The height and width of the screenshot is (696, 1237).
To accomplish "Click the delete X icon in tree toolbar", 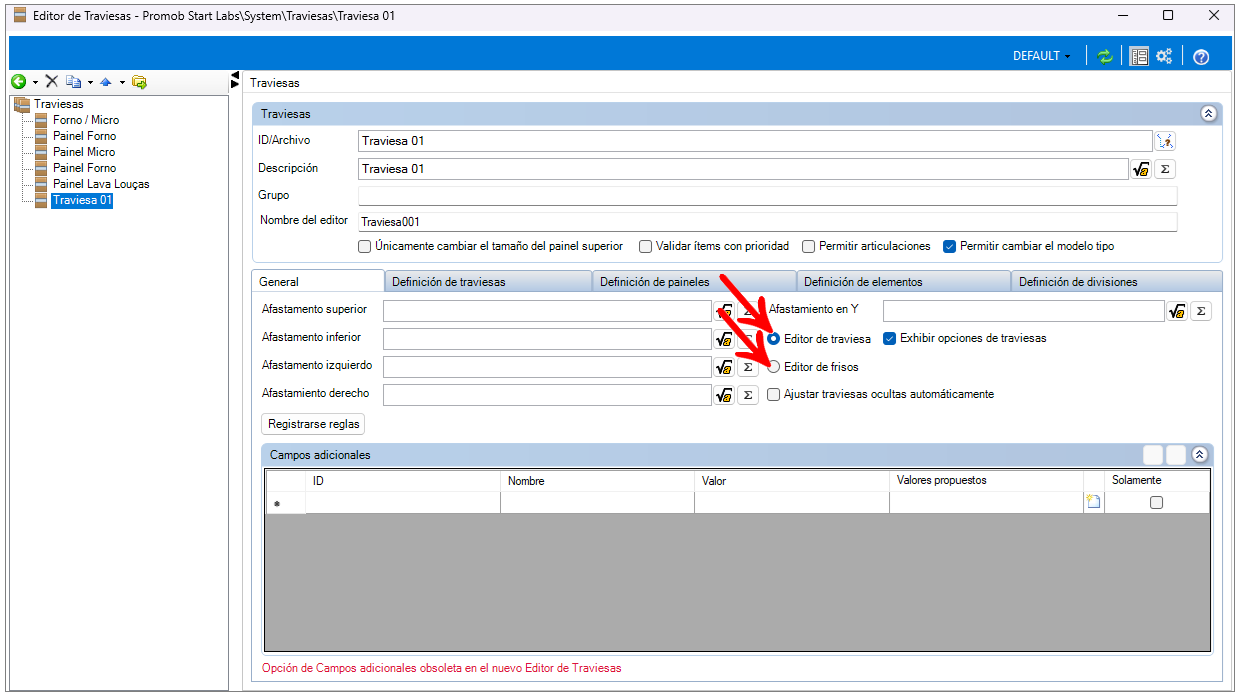I will (51, 82).
